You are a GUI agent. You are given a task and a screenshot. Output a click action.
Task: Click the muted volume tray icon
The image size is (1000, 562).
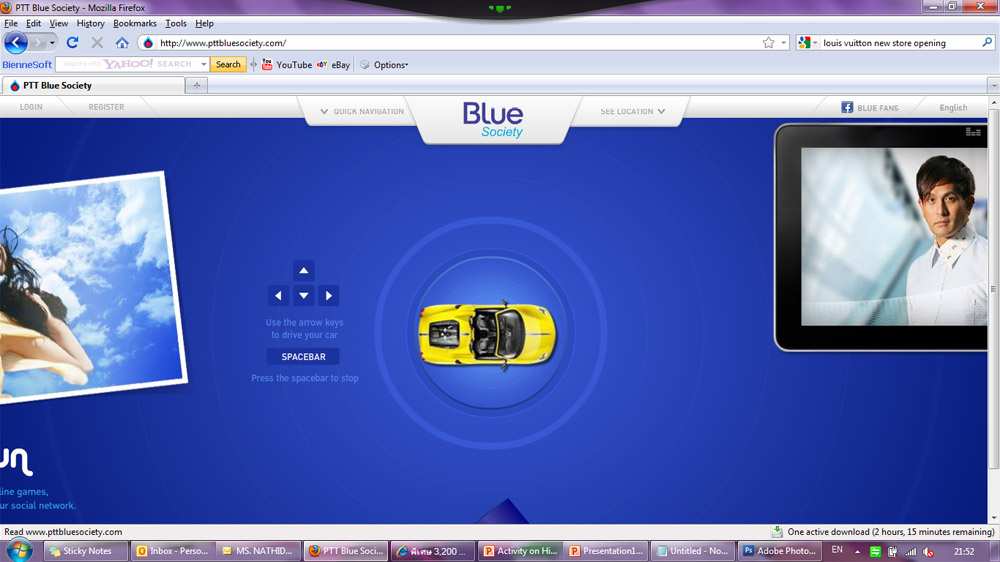coord(929,552)
